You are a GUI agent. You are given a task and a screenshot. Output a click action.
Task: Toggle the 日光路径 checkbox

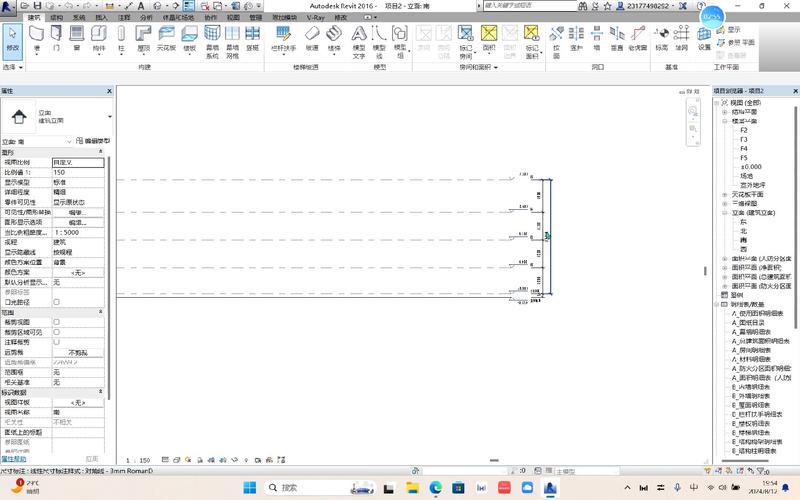(56, 301)
